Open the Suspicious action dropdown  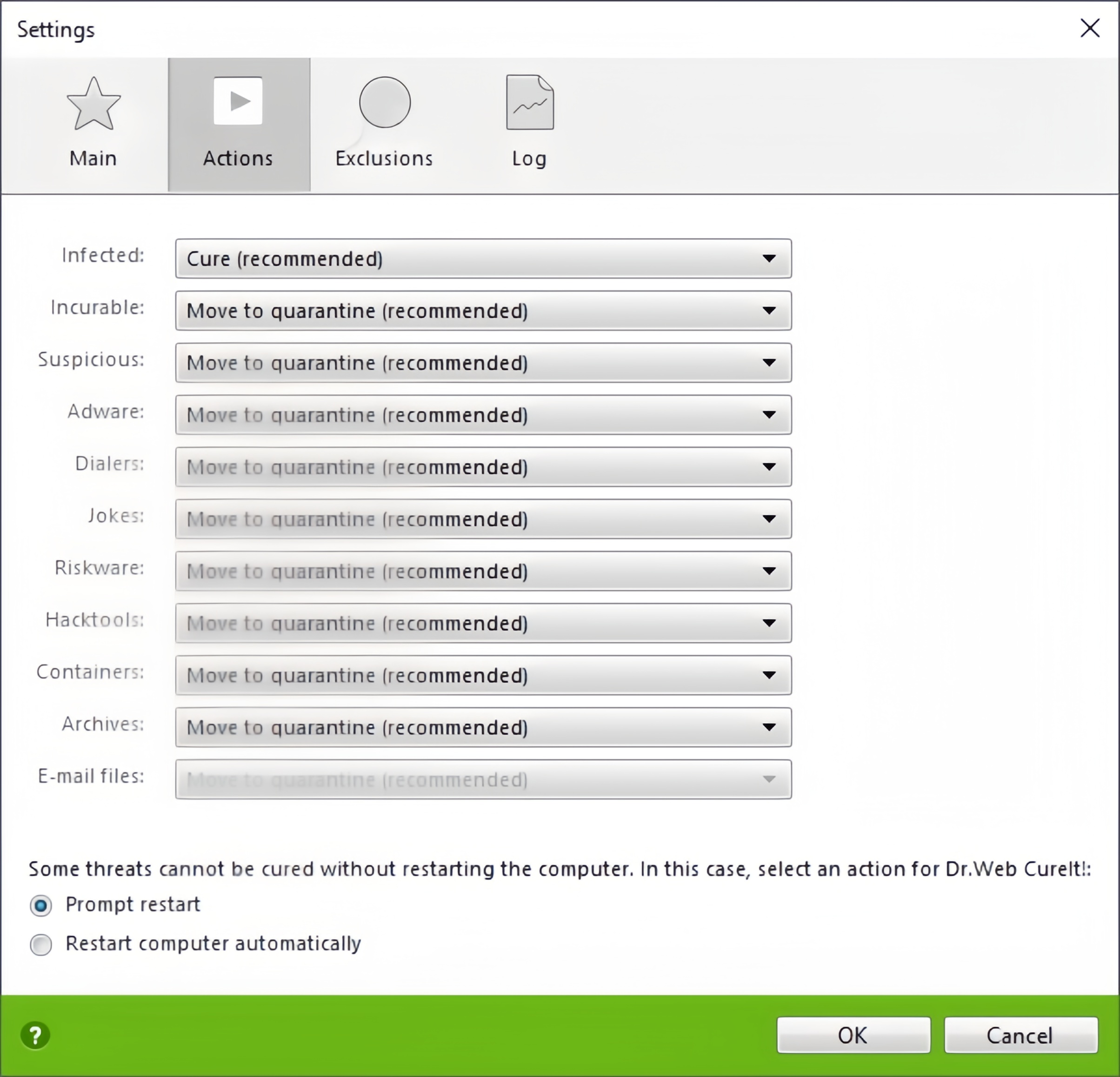pos(483,363)
